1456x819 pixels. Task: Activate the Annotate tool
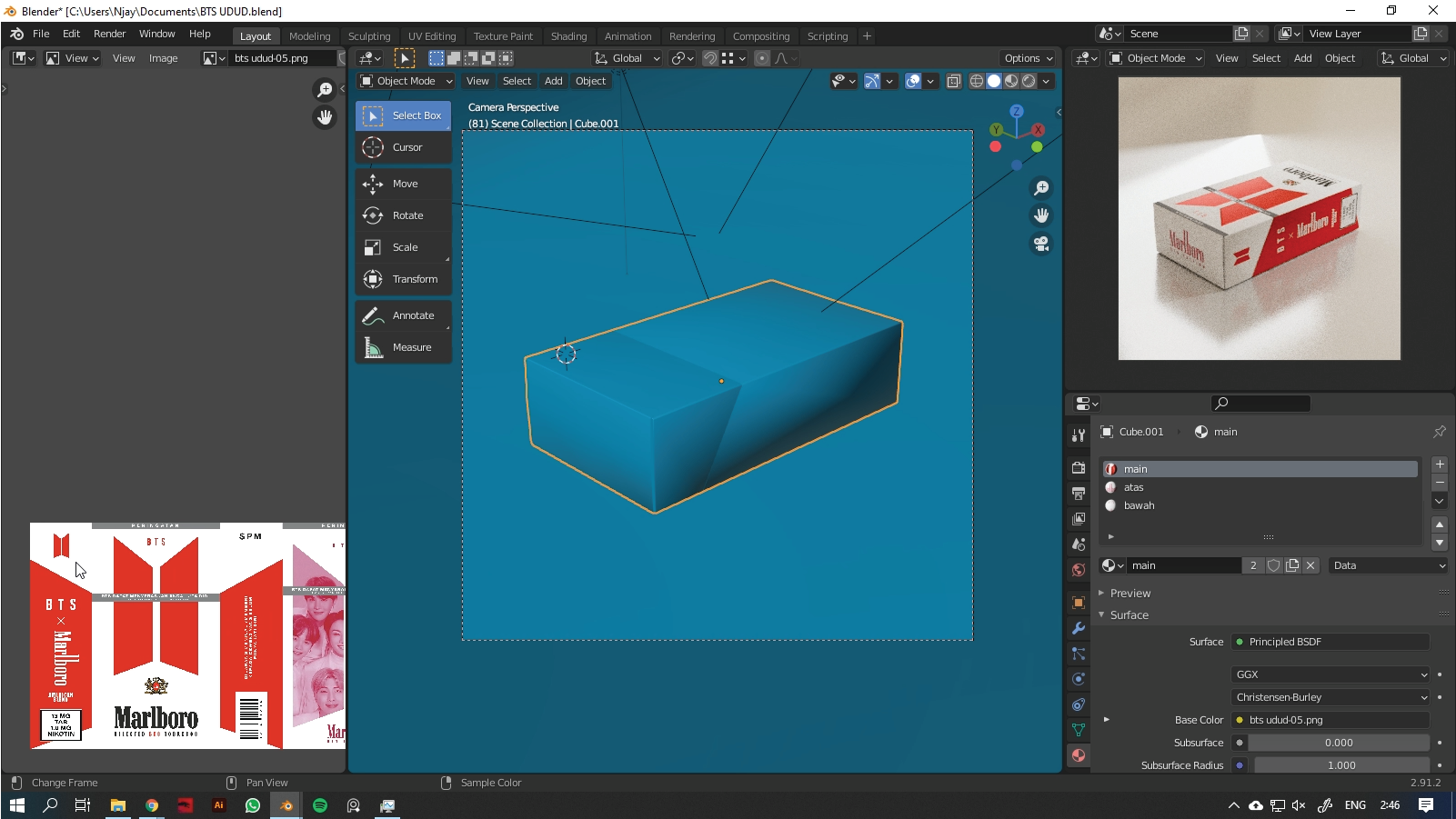pos(403,315)
